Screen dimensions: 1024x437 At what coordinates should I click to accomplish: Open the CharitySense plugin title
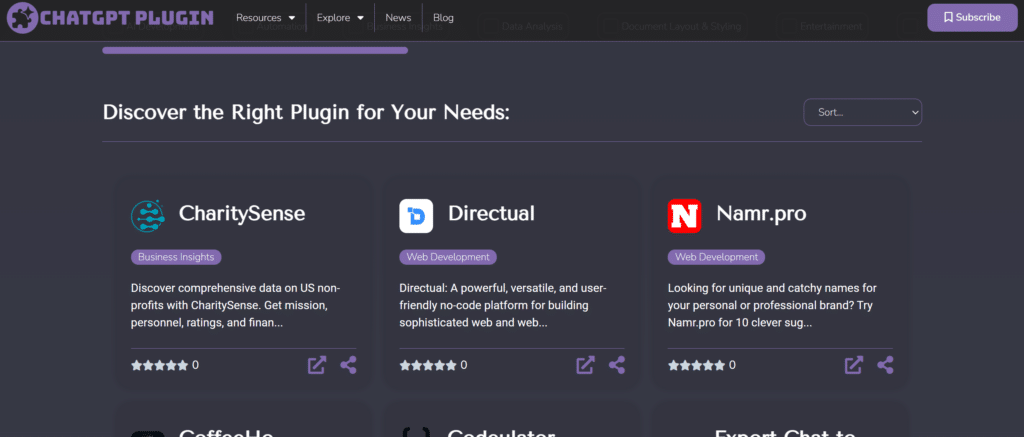pos(242,213)
